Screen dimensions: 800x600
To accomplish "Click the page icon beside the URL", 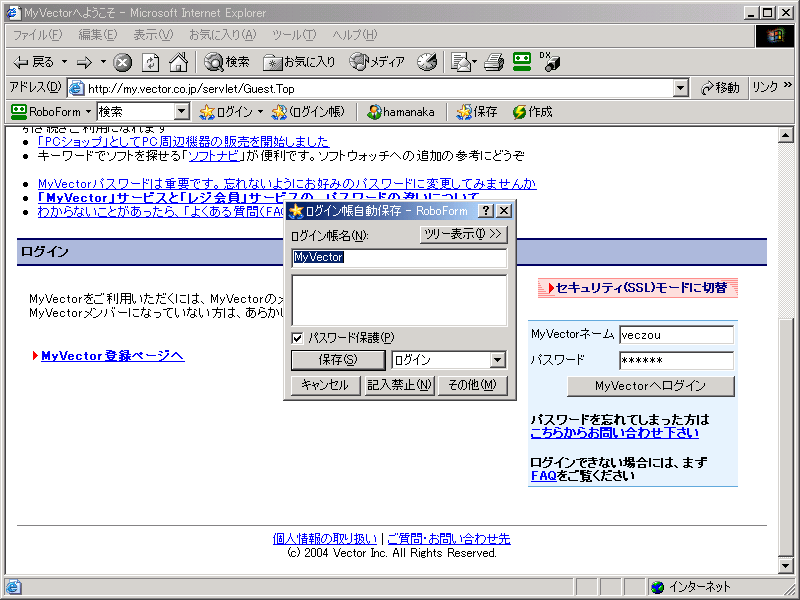I will [x=77, y=88].
